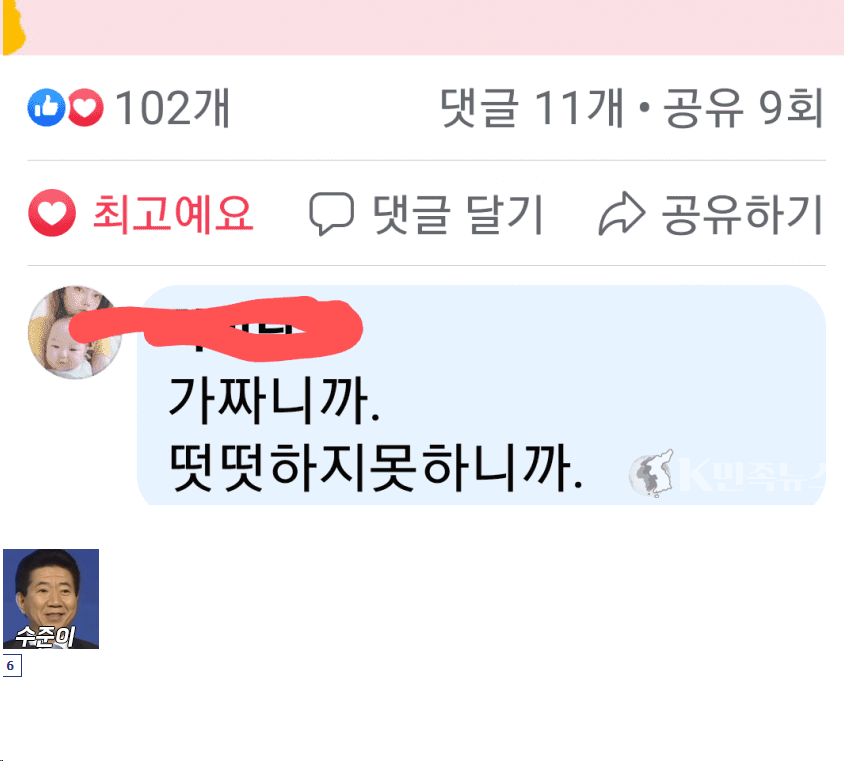The height and width of the screenshot is (761, 844).
Task: Click the K민족뉴스 watermark text
Action: pos(752,474)
